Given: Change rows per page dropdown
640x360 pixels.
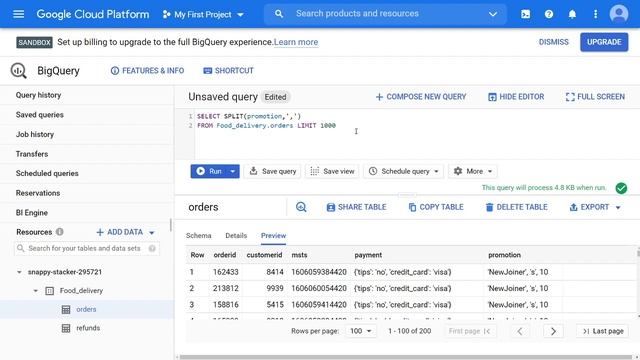Looking at the screenshot, I should (360, 331).
